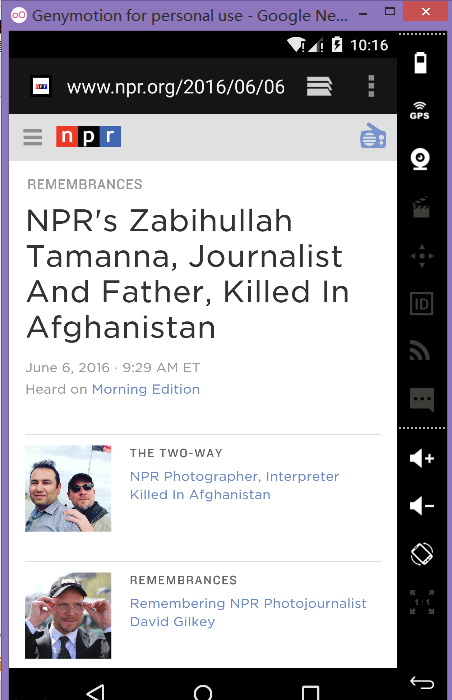Viewport: 452px width, 700px height.
Task: Open browser three-dot overflow menu
Action: (371, 86)
